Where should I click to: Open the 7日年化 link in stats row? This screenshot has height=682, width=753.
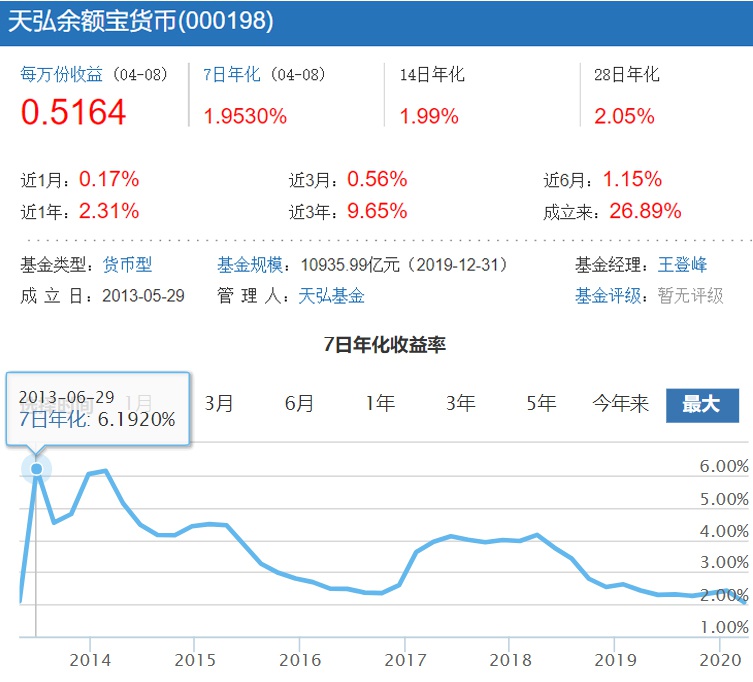coord(231,74)
